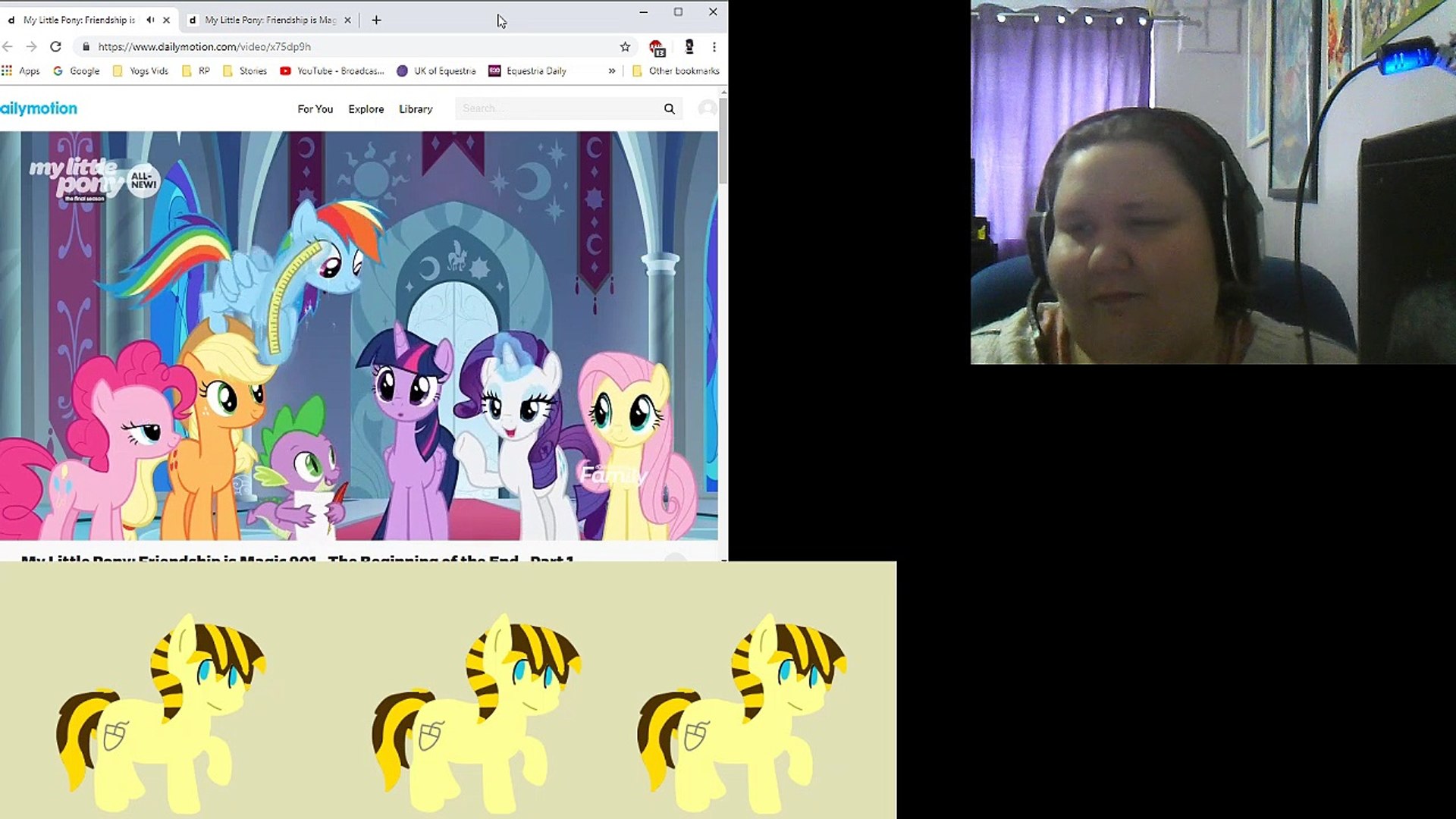Click into the Dailymotion search field

(x=557, y=109)
